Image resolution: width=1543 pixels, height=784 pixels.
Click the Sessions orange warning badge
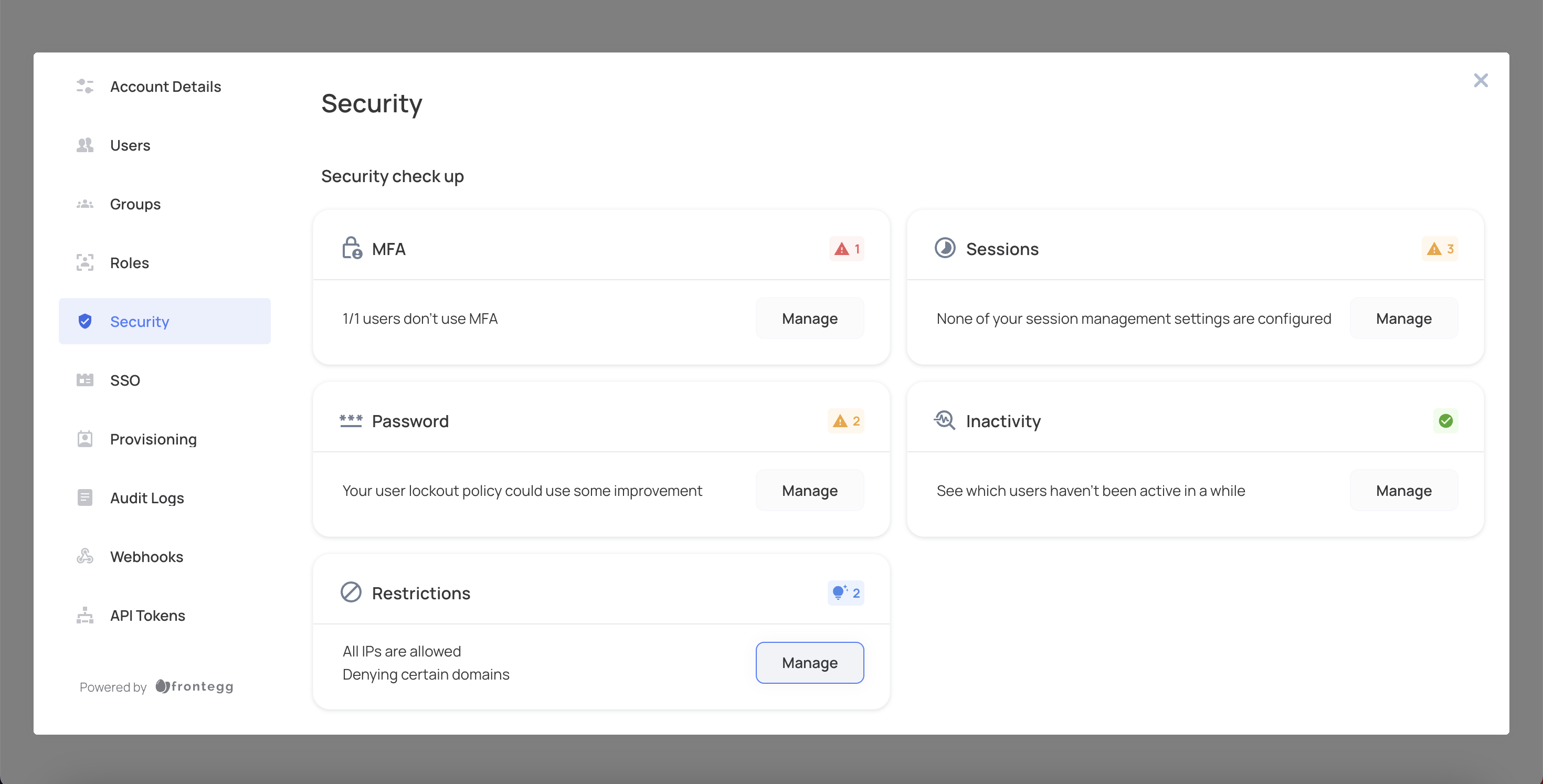click(1440, 249)
